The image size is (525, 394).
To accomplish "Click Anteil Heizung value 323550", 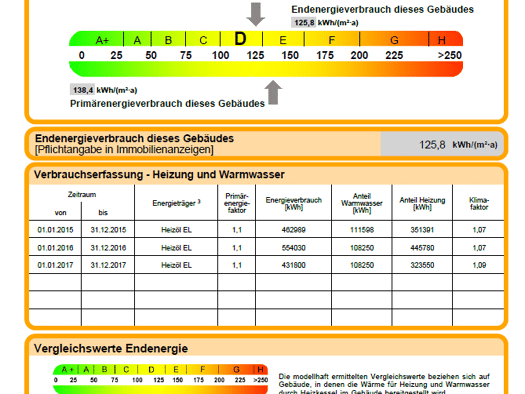I will coord(422,265).
